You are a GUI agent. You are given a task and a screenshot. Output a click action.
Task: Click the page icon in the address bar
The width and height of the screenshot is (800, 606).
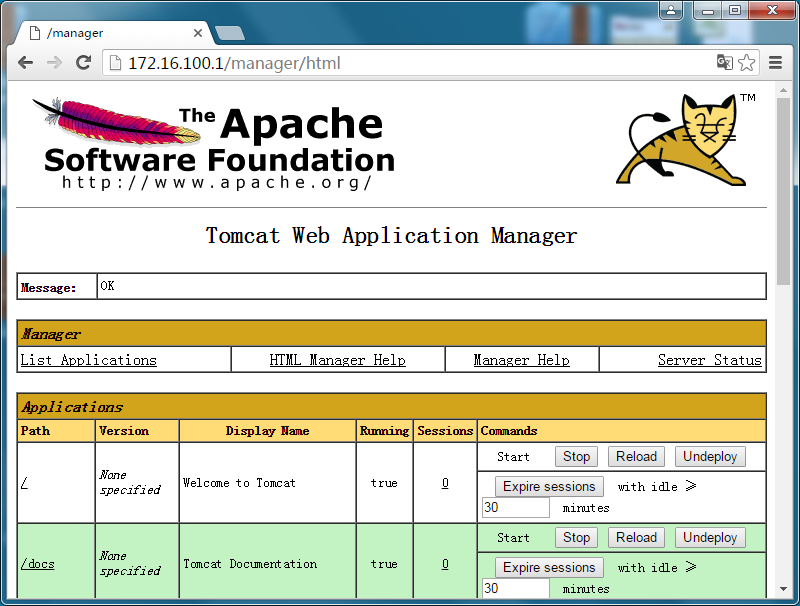116,63
